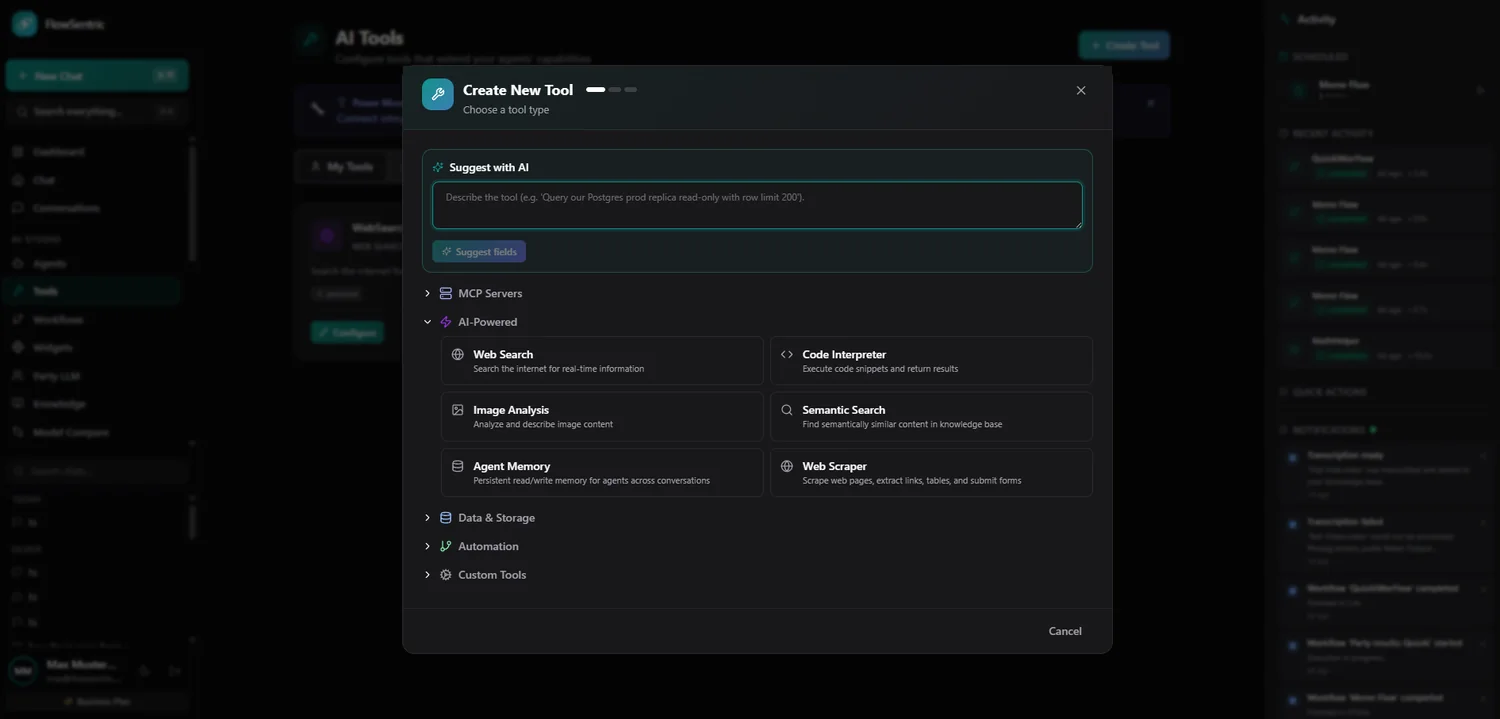The image size is (1500, 719).
Task: Click the MCP Servers server icon
Action: pyautogui.click(x=446, y=293)
